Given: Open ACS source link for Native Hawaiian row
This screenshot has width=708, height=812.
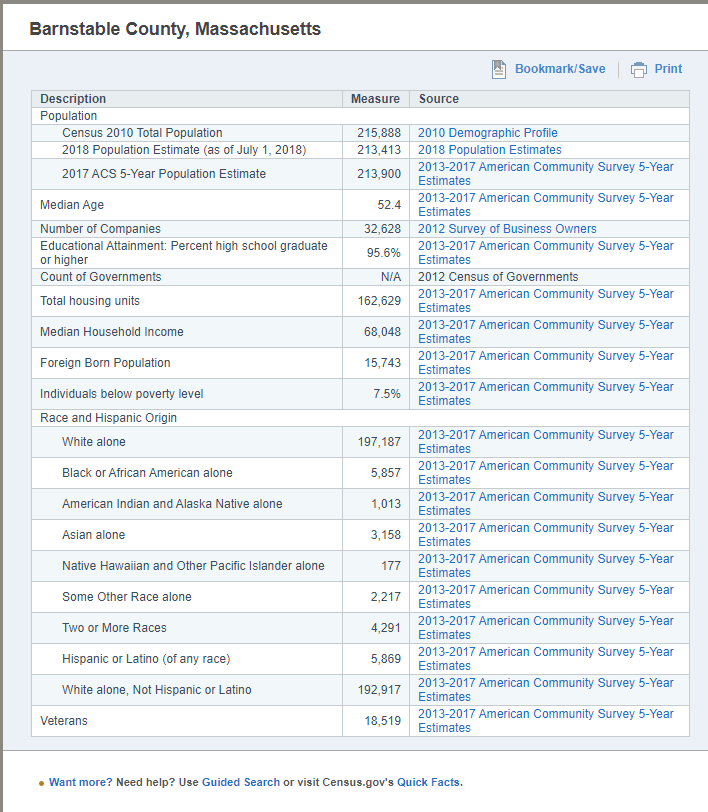Looking at the screenshot, I should point(546,566).
